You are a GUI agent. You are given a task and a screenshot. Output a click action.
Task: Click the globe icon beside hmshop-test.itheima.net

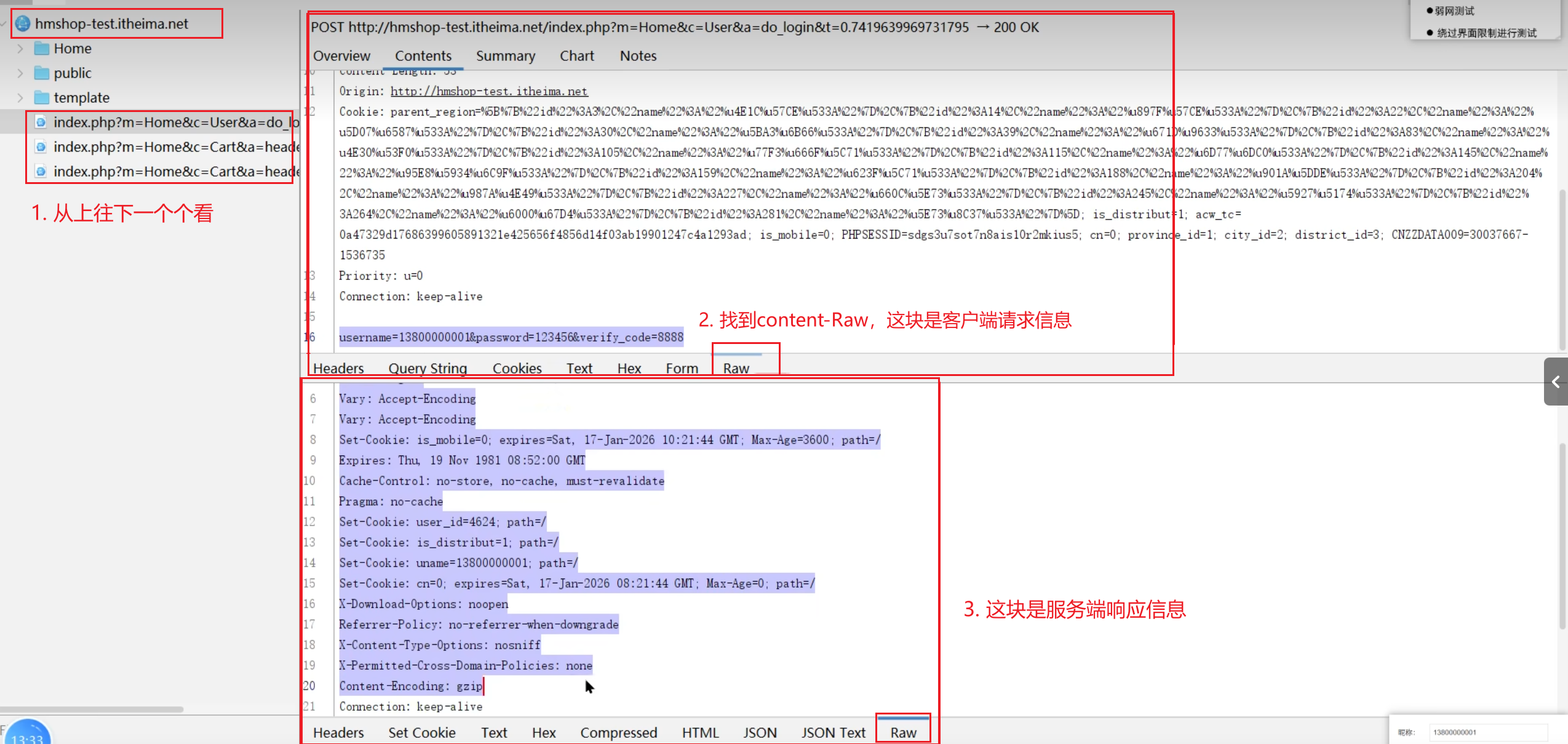[23, 24]
